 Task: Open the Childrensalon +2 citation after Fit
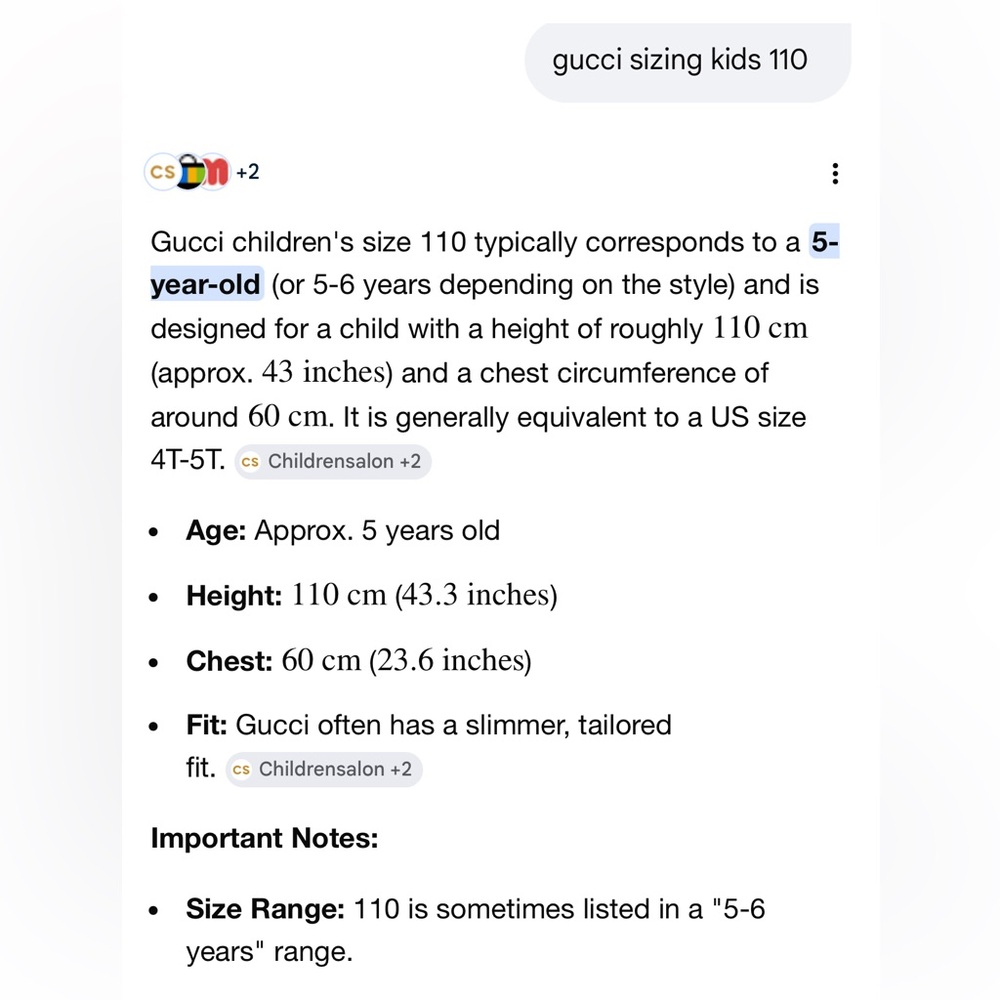324,769
